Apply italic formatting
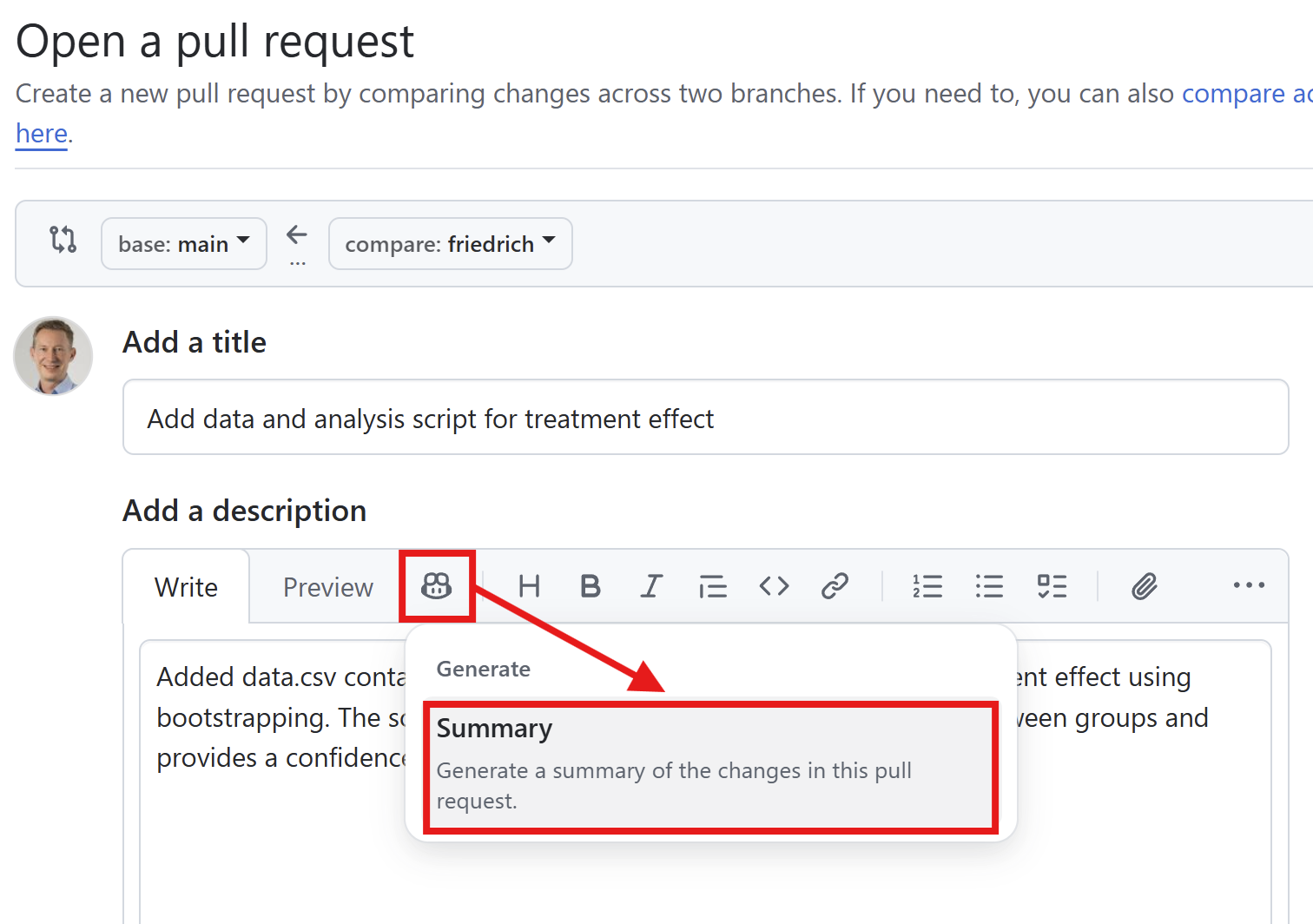1313x924 pixels. (651, 586)
